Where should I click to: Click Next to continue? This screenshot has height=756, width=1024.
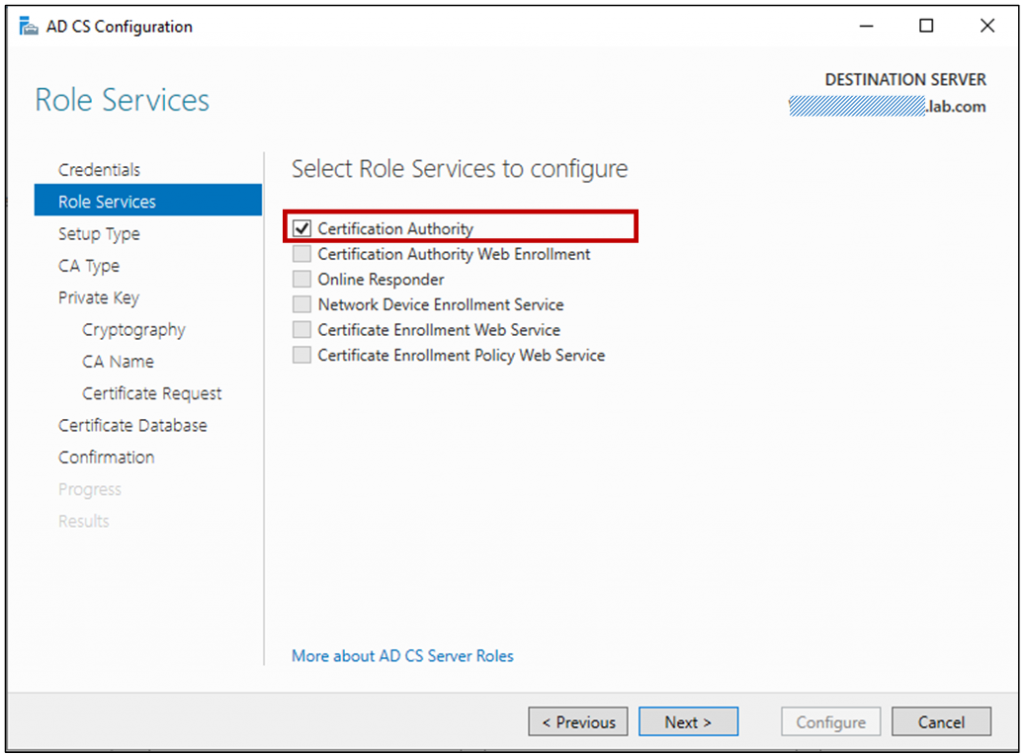tap(688, 722)
